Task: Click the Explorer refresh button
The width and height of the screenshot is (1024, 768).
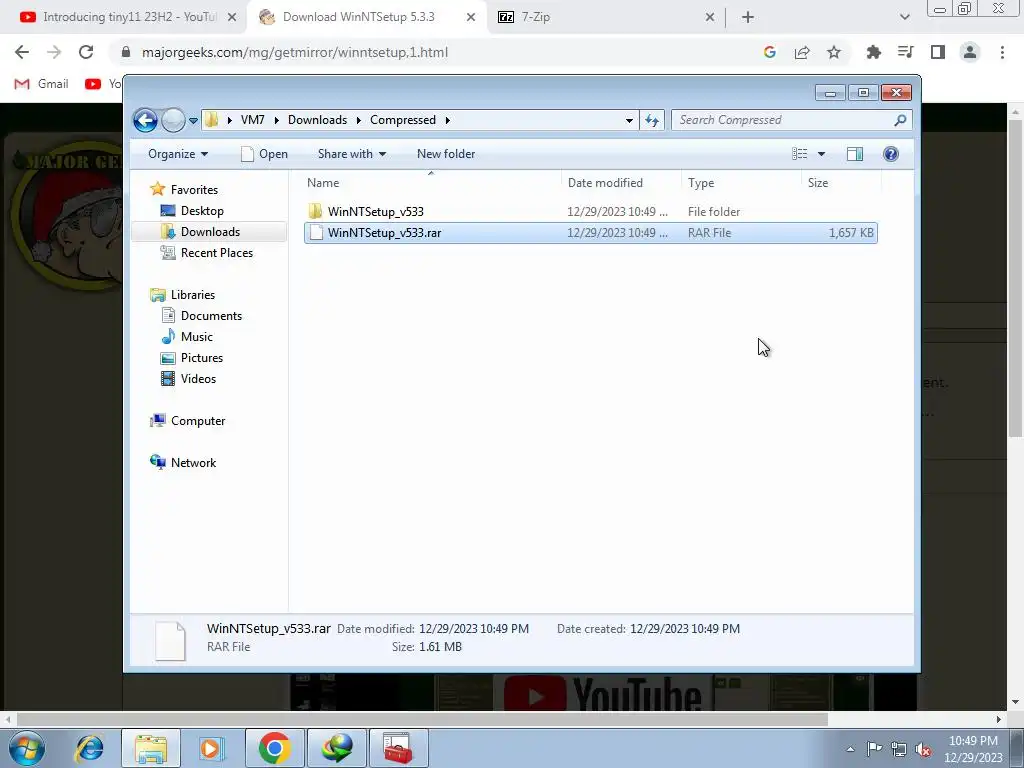Action: (652, 120)
